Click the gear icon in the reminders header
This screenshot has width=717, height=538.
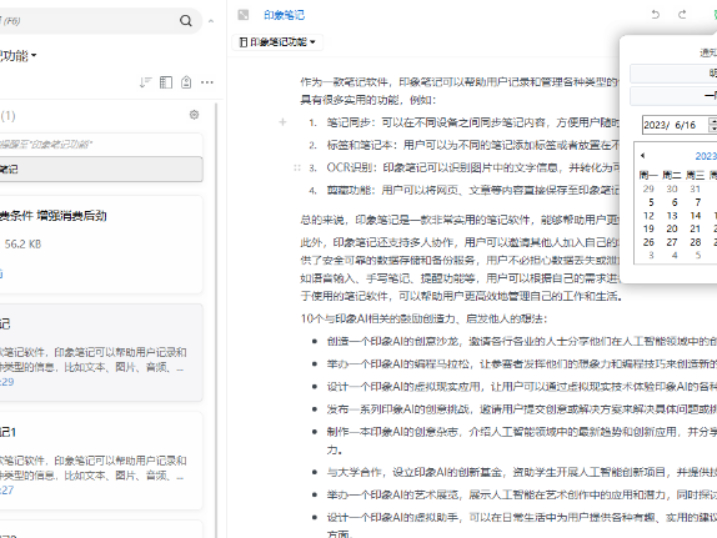tap(194, 115)
